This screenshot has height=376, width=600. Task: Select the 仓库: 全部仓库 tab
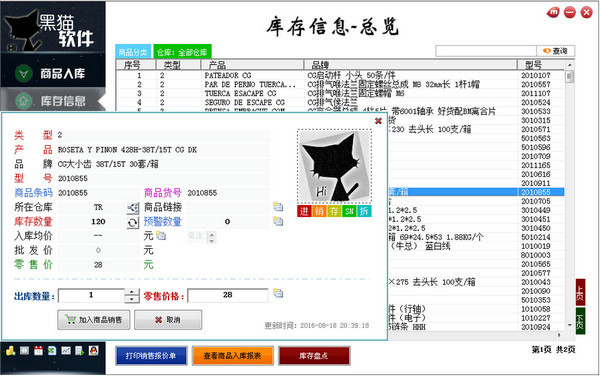tap(182, 52)
